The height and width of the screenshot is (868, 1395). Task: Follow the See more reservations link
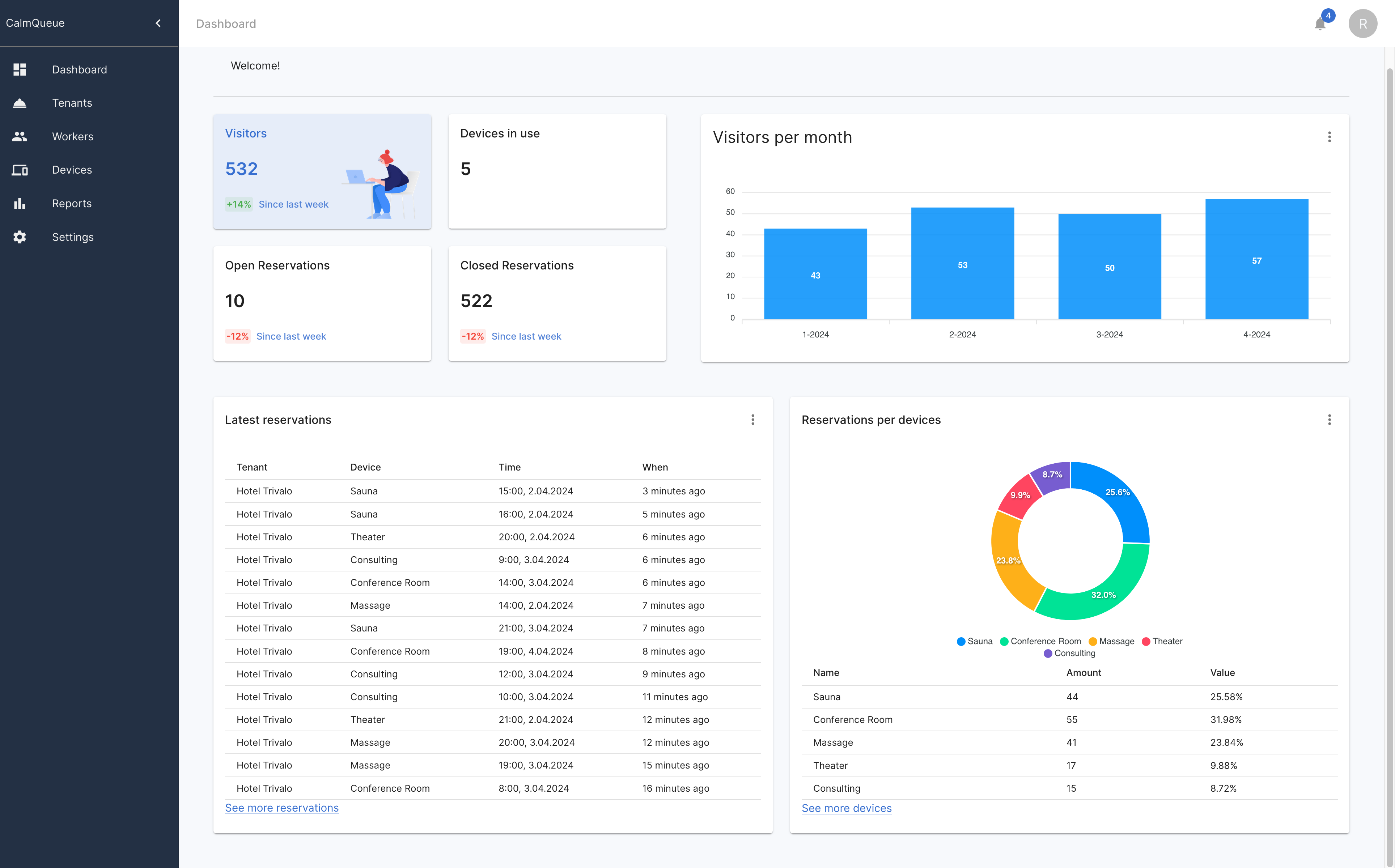(x=282, y=808)
